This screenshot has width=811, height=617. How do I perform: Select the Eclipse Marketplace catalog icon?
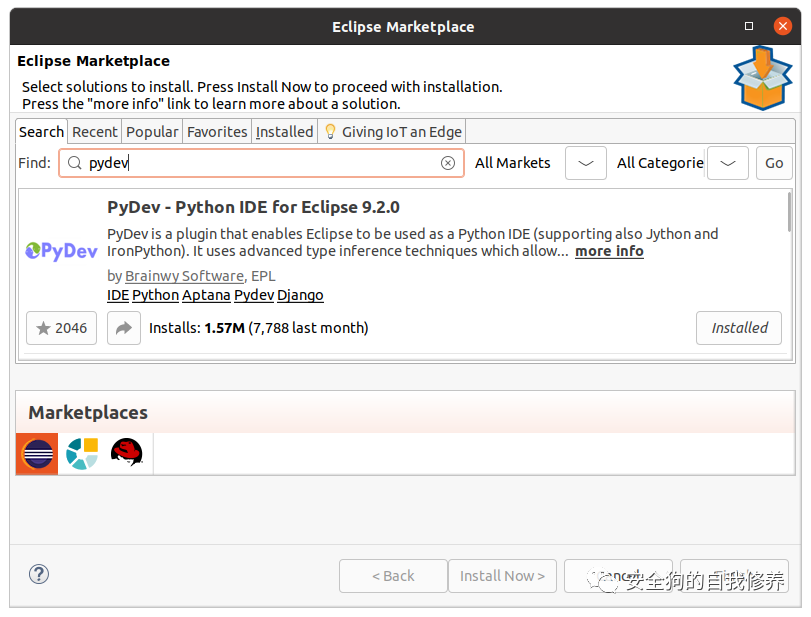37,454
